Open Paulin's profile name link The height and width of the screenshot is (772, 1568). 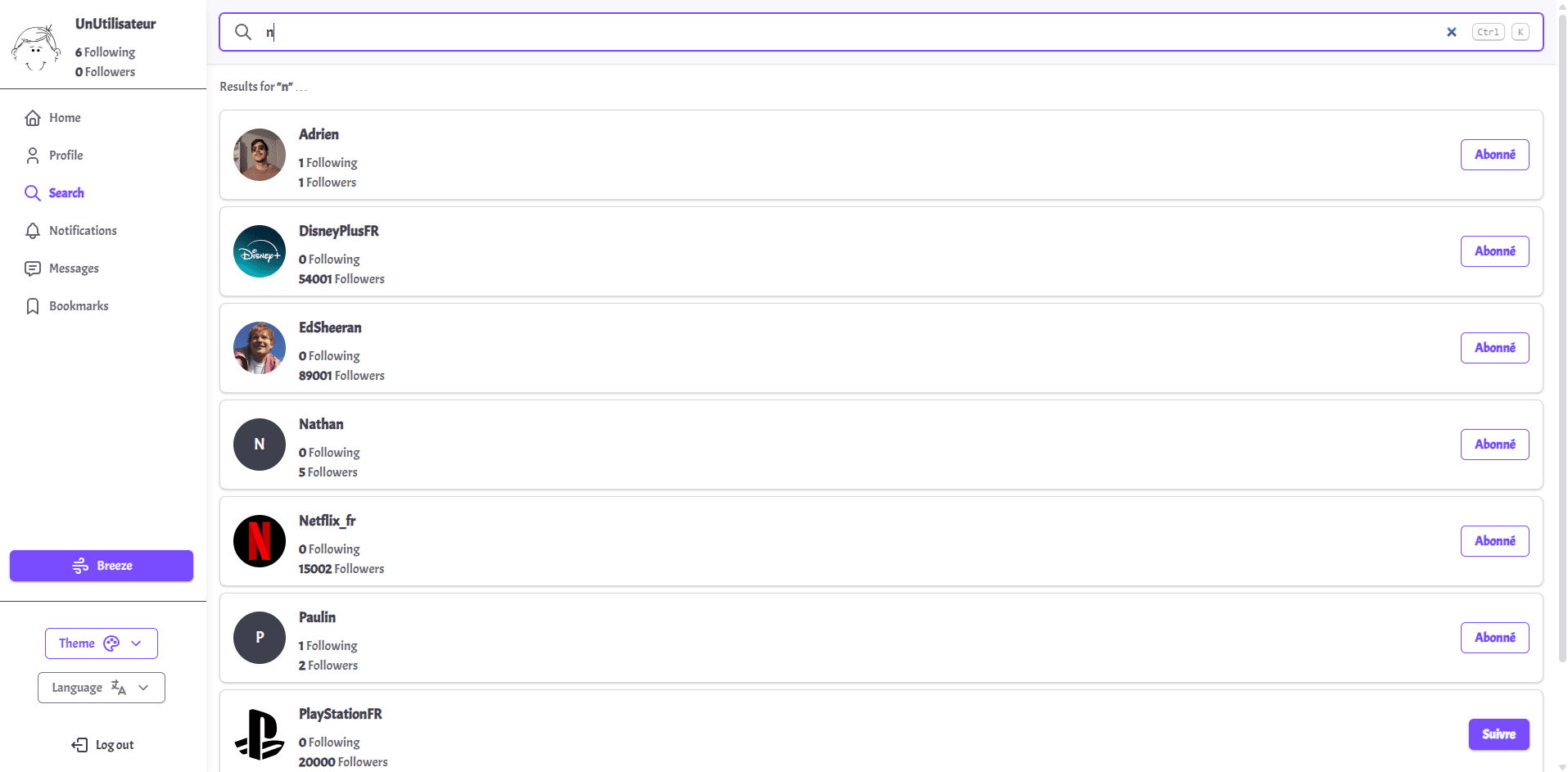317,617
